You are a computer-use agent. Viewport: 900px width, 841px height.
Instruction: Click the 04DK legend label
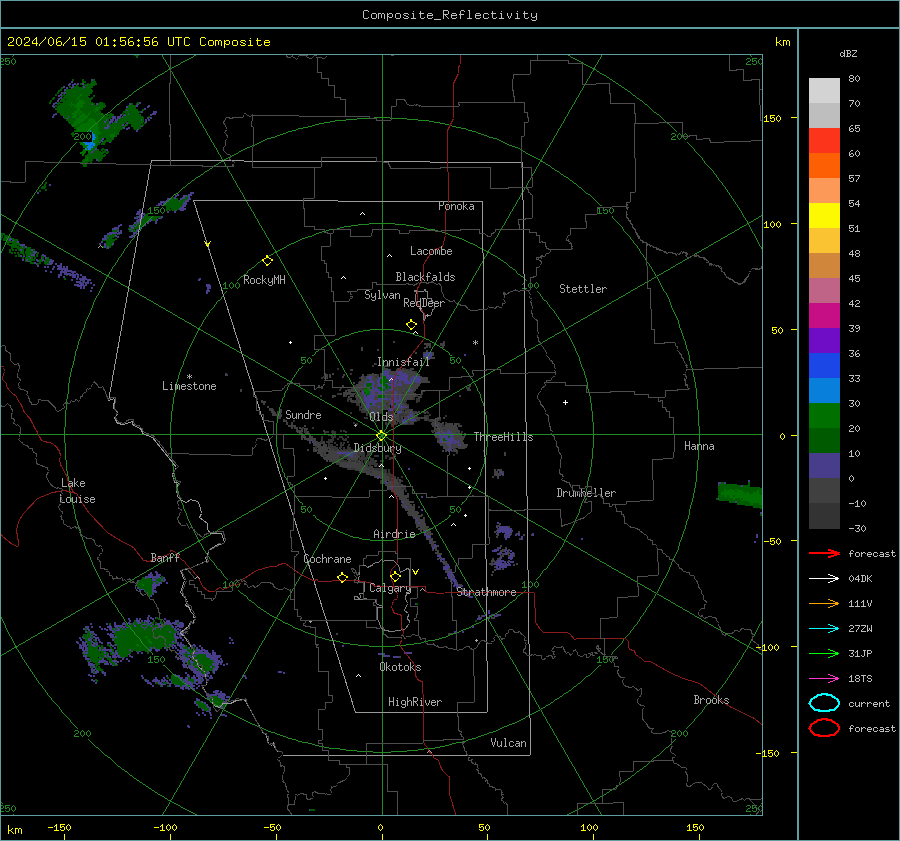[x=860, y=579]
